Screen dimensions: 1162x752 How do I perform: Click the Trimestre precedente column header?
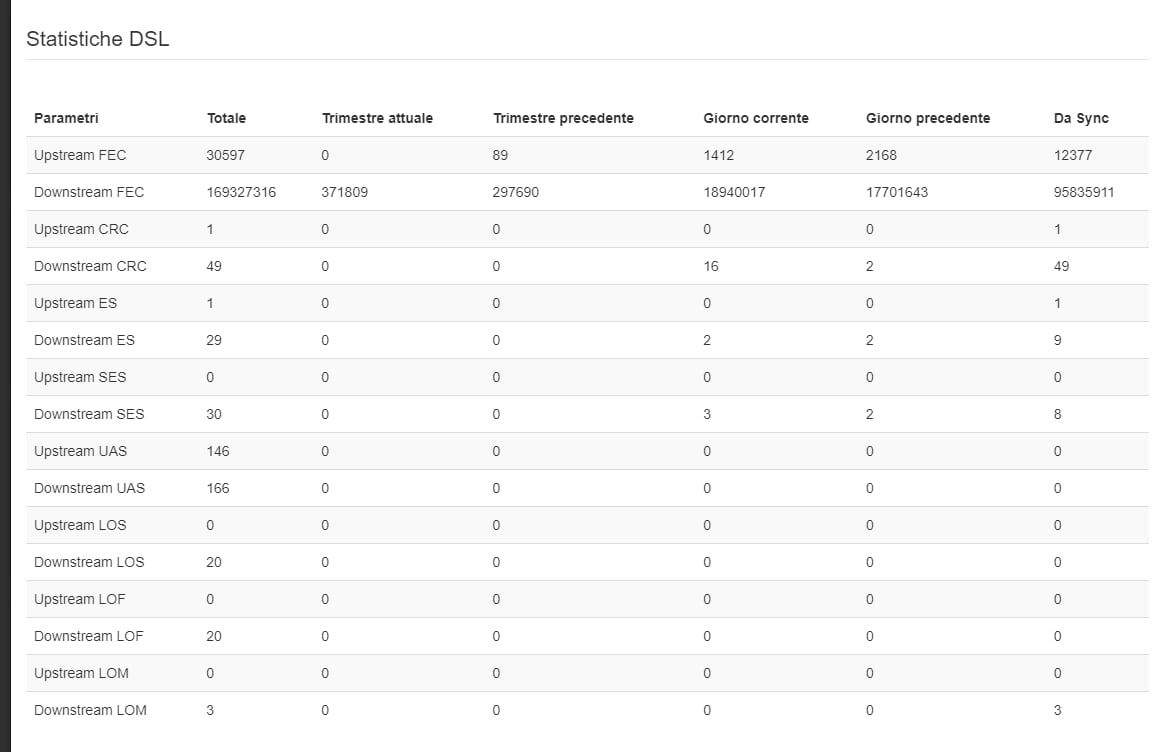pos(563,118)
